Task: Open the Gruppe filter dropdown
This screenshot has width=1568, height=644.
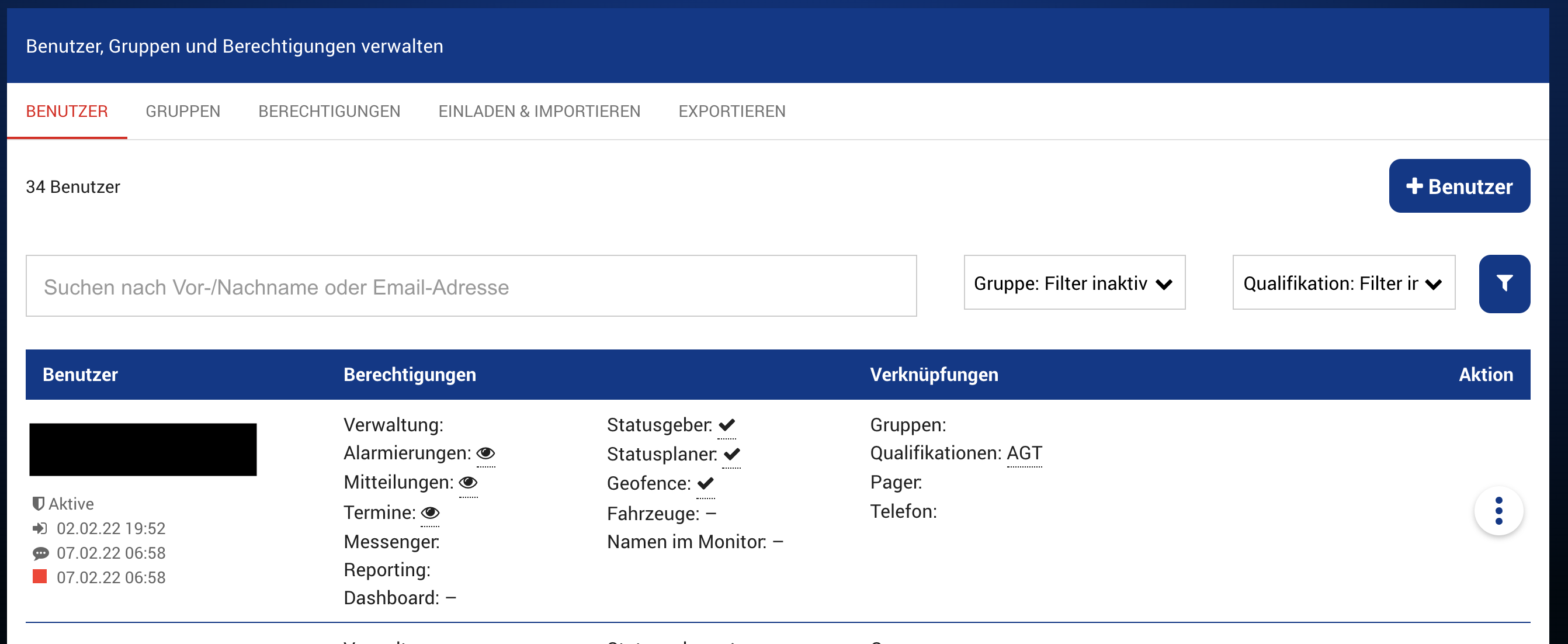Action: coord(1074,283)
